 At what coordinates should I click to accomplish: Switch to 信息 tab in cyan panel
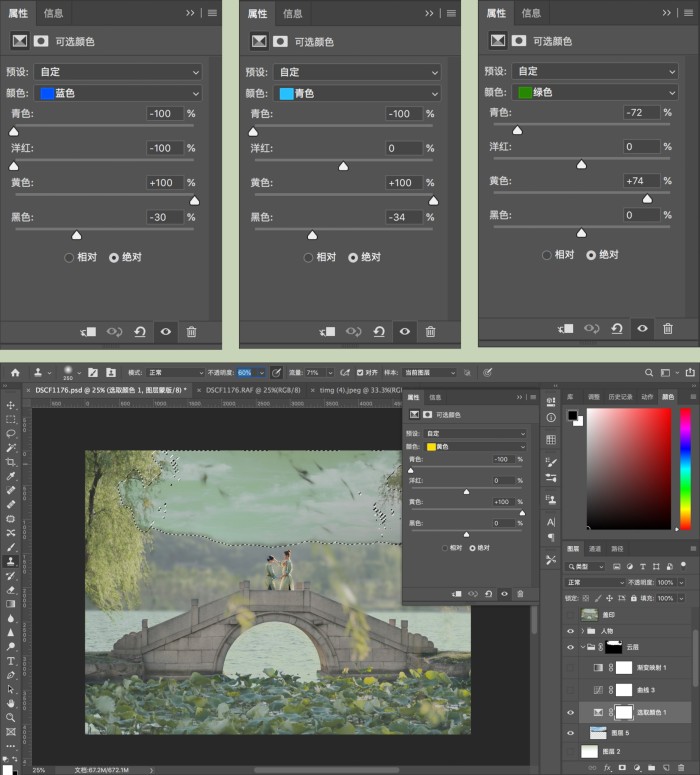[x=292, y=13]
